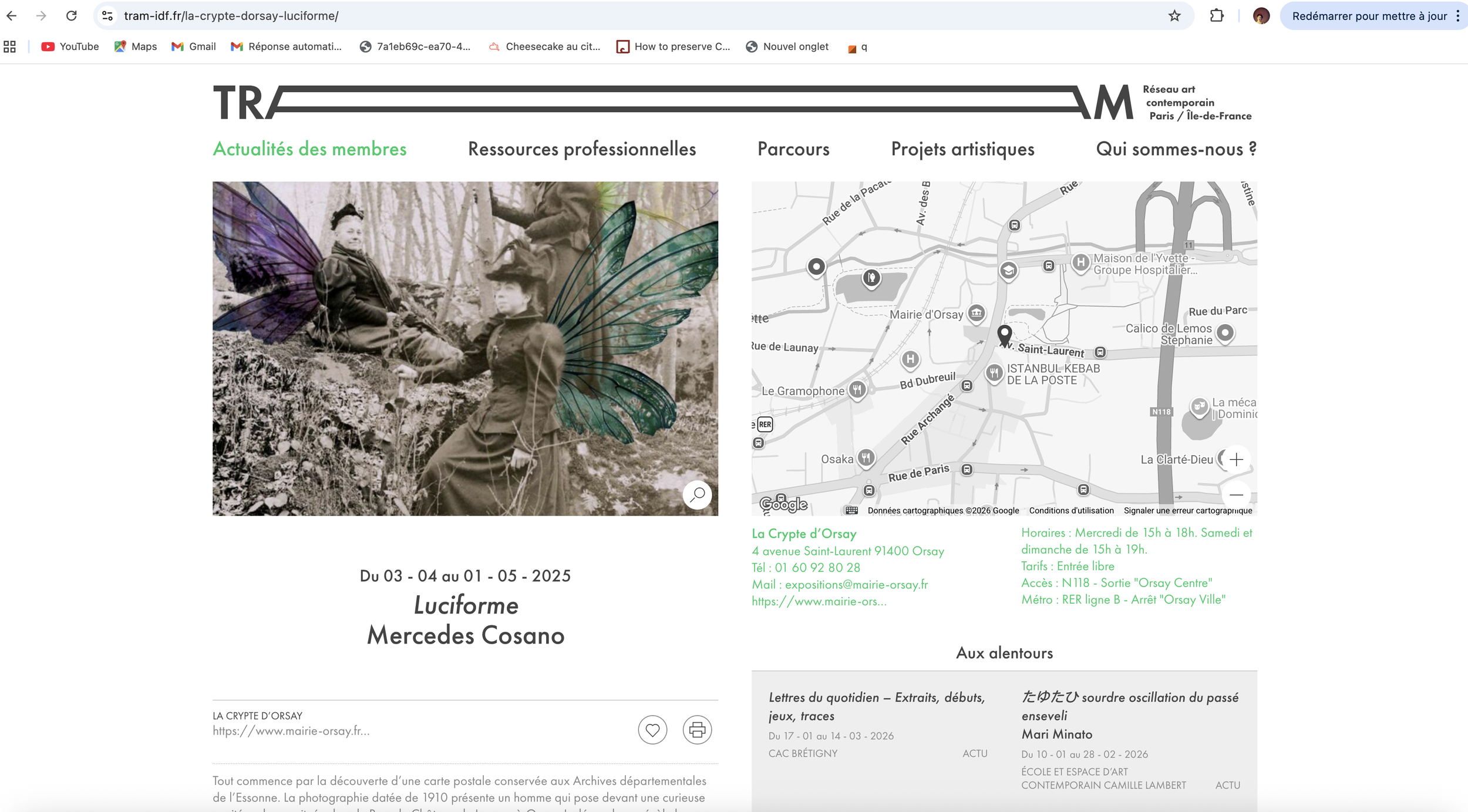This screenshot has width=1468, height=812.
Task: Click the browser address bar URL
Action: click(x=231, y=16)
